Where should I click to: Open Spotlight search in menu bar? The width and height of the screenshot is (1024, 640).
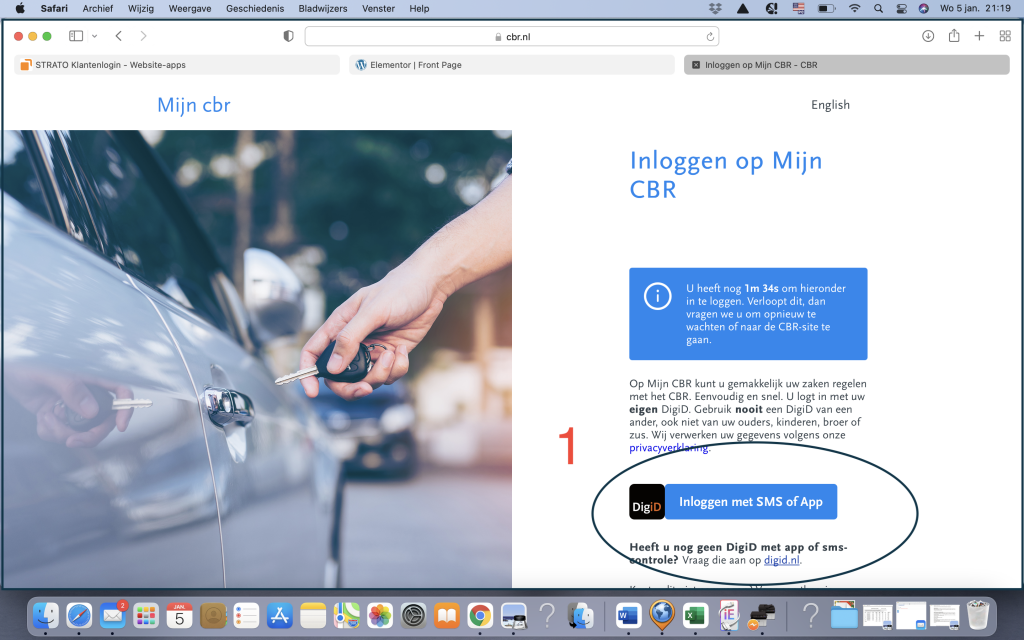(x=878, y=8)
